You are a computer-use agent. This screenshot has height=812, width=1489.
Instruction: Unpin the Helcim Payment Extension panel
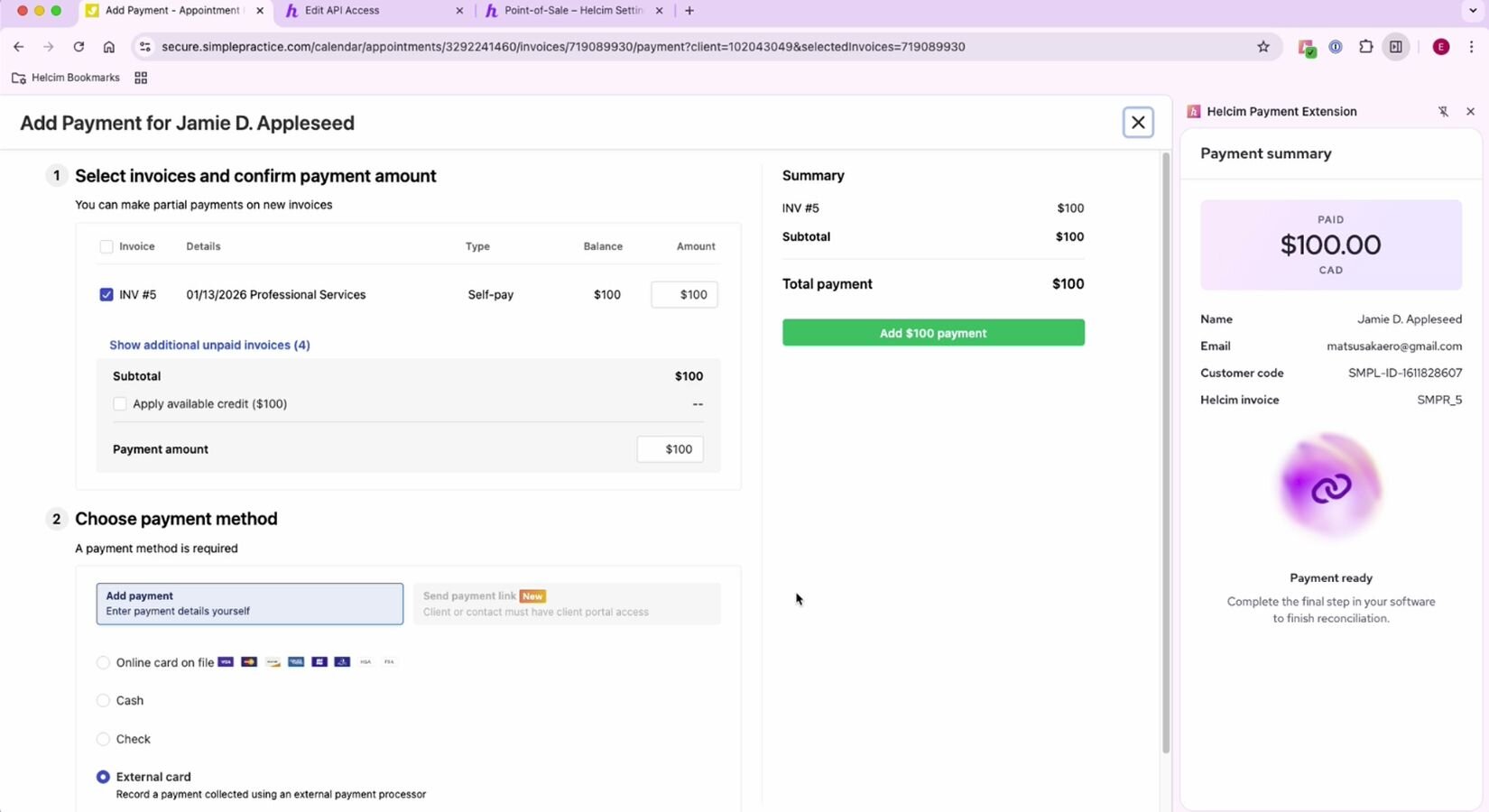point(1443,112)
